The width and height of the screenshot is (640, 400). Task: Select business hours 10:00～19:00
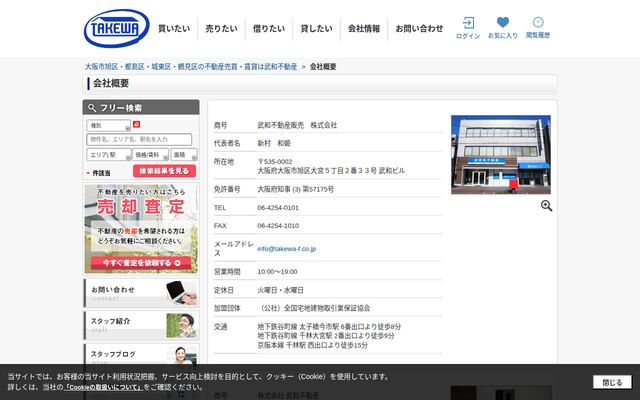(277, 272)
